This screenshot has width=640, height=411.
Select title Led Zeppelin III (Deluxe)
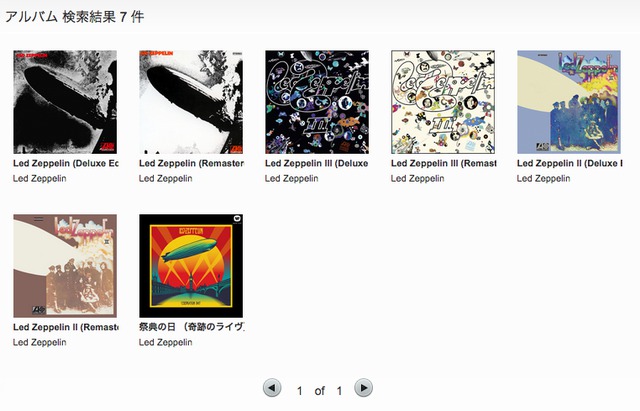pos(316,164)
